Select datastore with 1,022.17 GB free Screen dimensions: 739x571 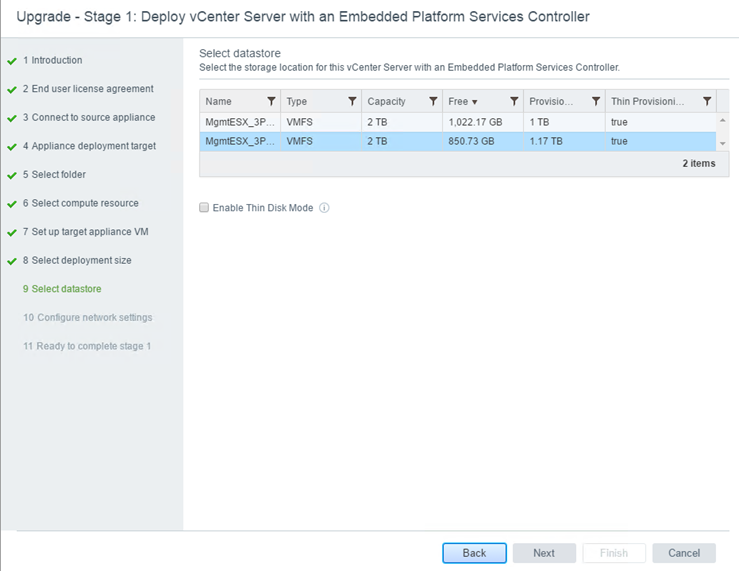(x=458, y=122)
